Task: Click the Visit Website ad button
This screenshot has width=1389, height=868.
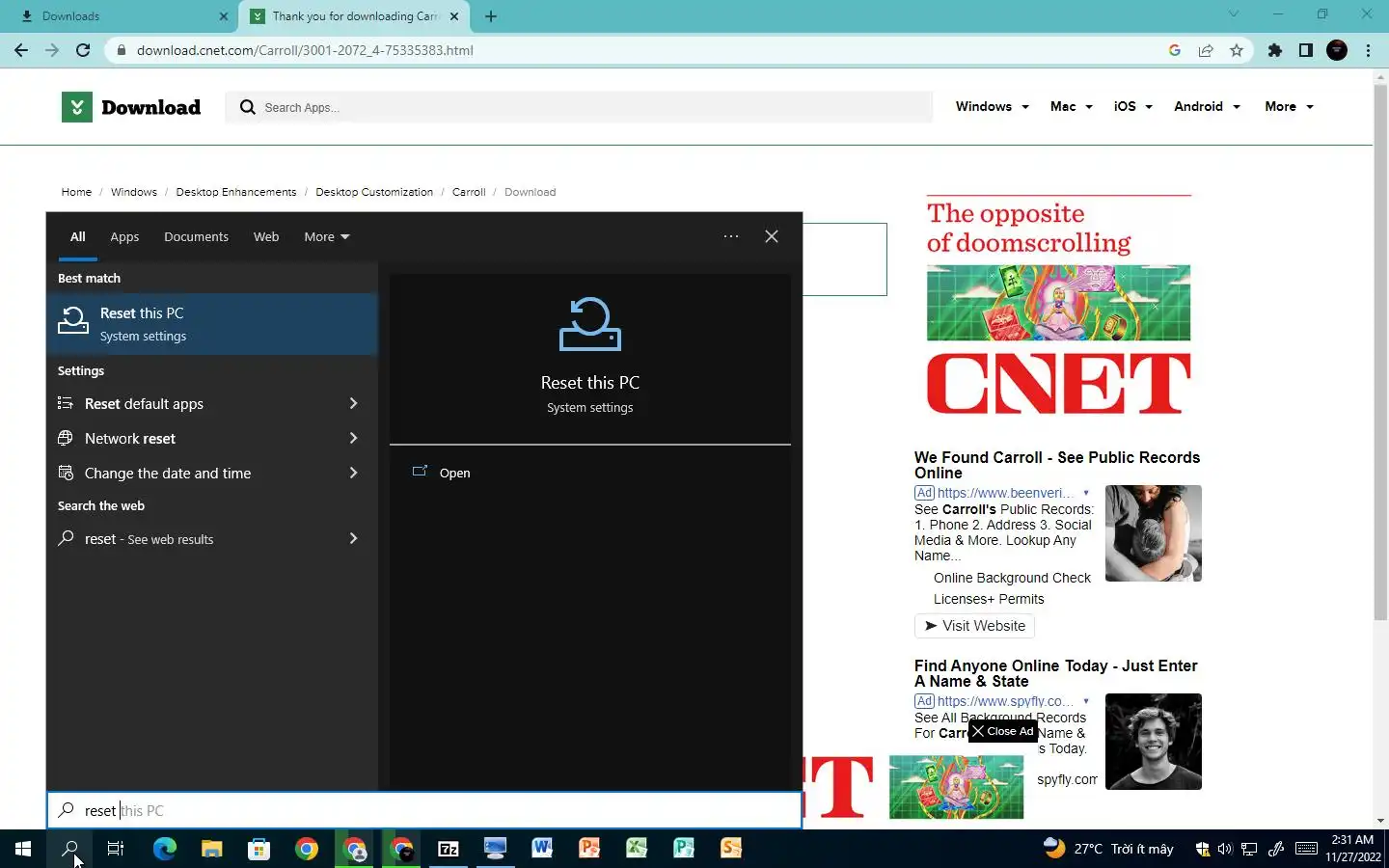Action: pos(974,626)
